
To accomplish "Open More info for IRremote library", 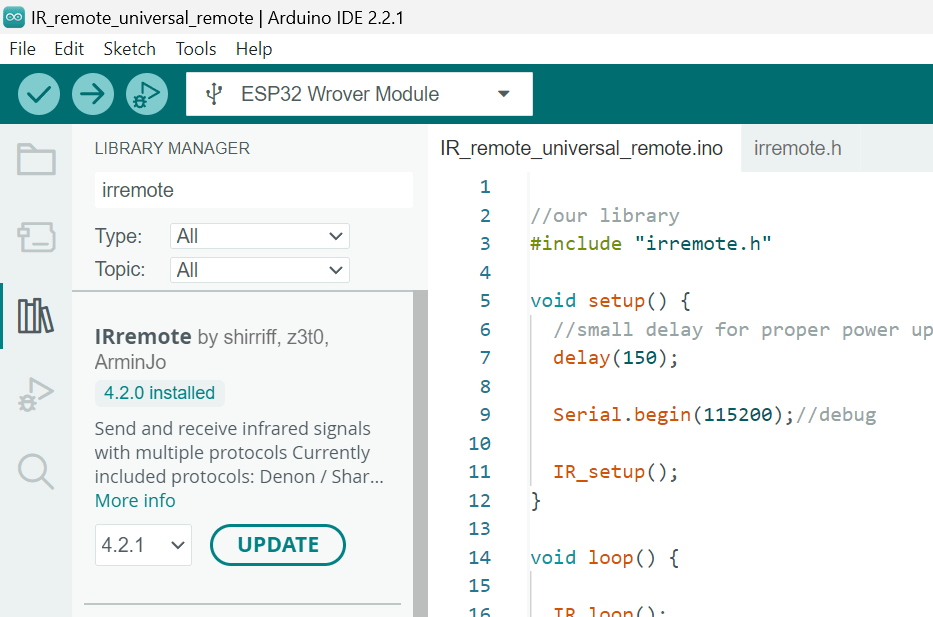I will 134,500.
